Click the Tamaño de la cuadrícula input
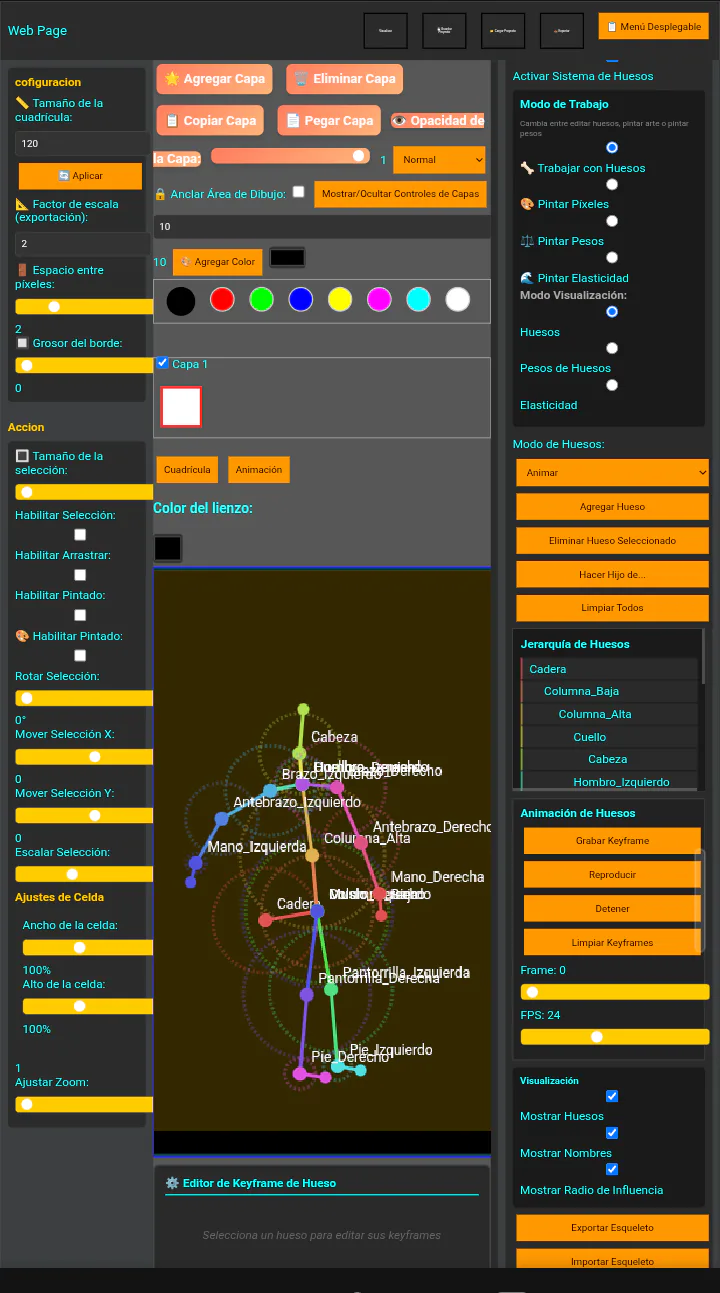The image size is (720, 1293). pyautogui.click(x=82, y=144)
